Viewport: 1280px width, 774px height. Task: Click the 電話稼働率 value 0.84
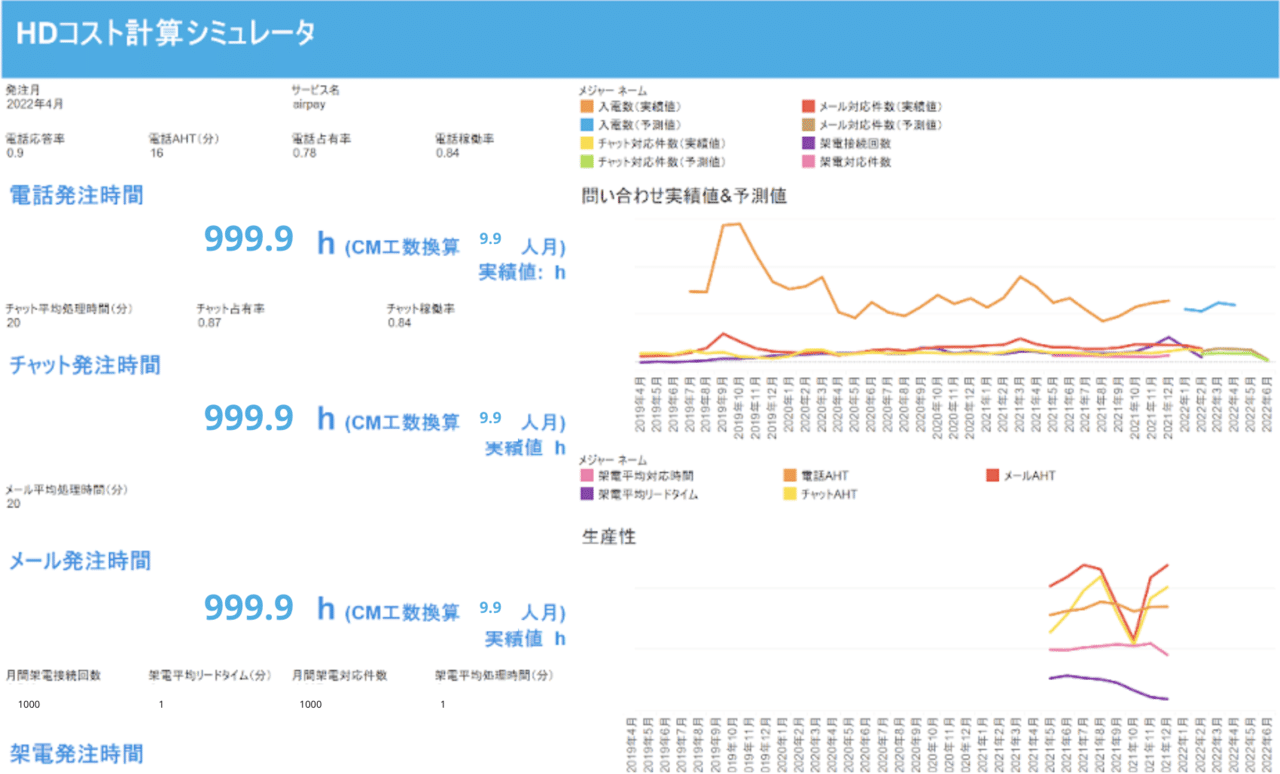click(447, 153)
